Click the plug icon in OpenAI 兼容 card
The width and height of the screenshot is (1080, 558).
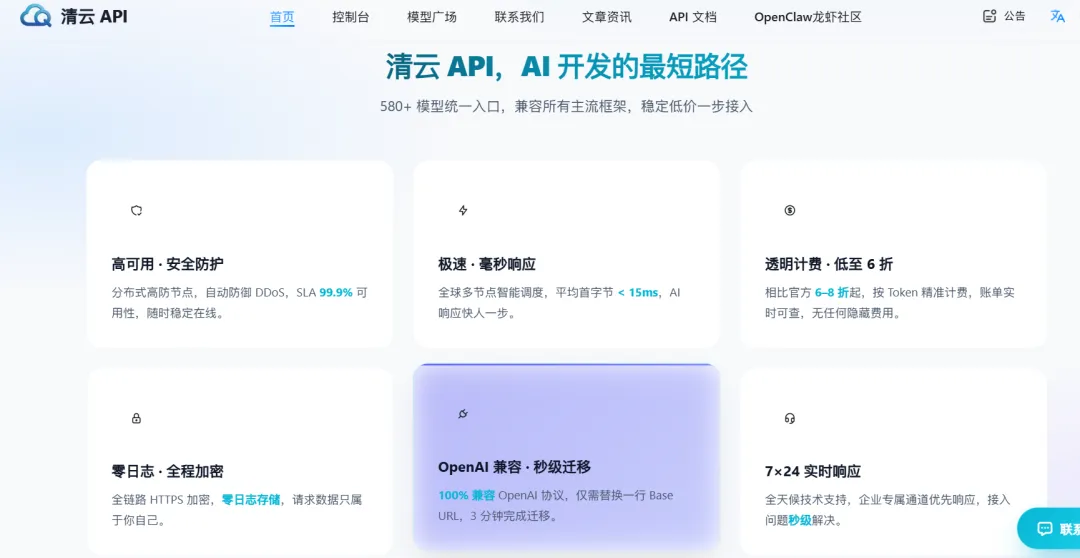point(463,414)
